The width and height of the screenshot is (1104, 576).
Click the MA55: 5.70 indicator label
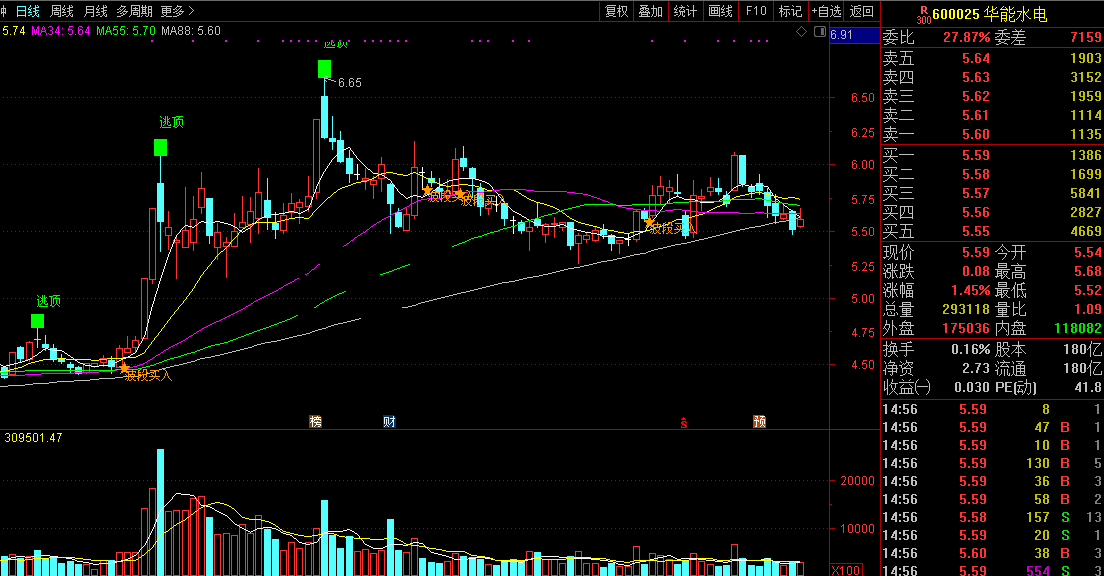125,31
